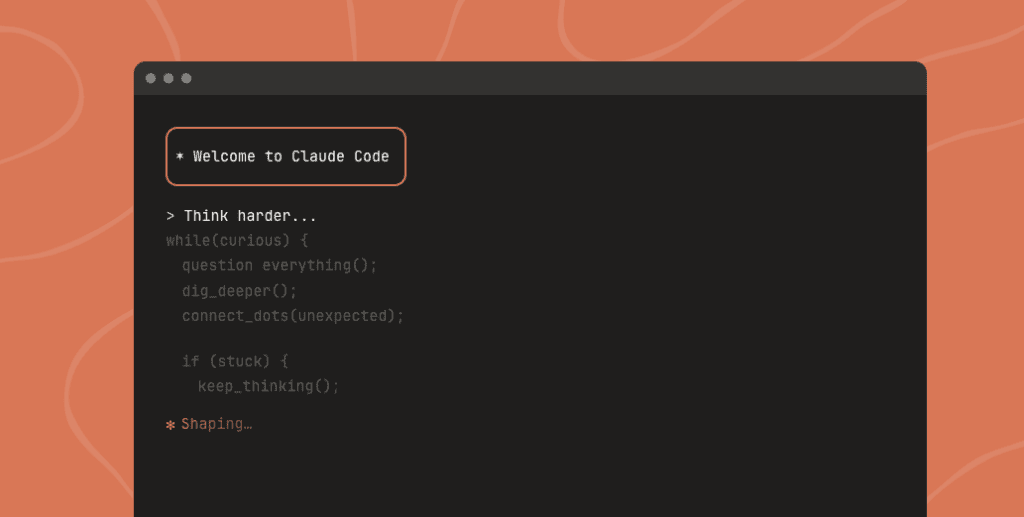Click the orange asterisk spinner beside Shaping
This screenshot has width=1024, height=517.
coord(170,425)
